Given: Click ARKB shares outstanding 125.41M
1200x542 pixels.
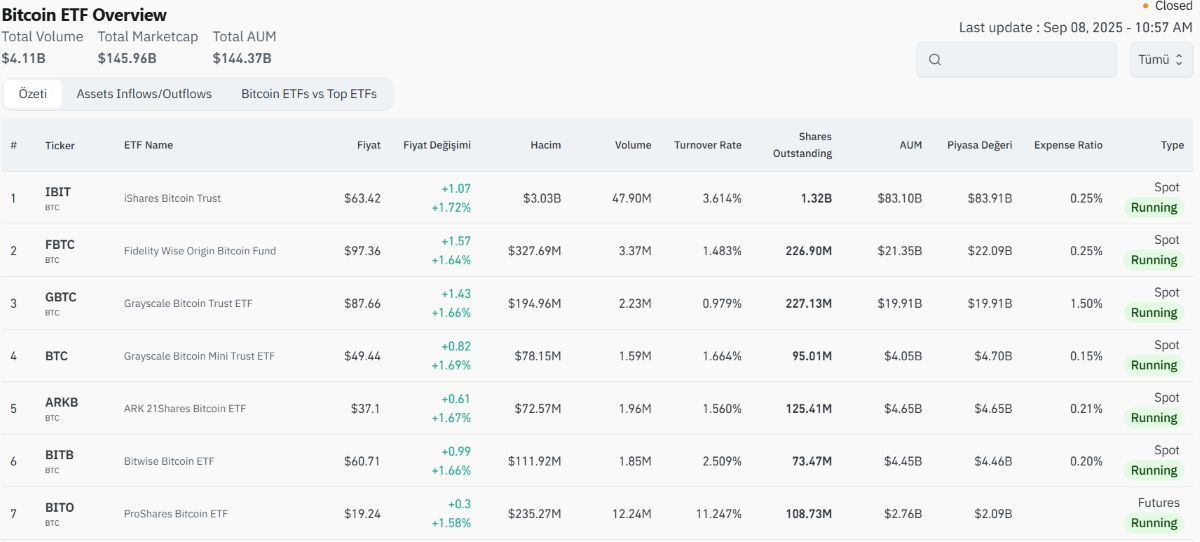Looking at the screenshot, I should tap(809, 408).
